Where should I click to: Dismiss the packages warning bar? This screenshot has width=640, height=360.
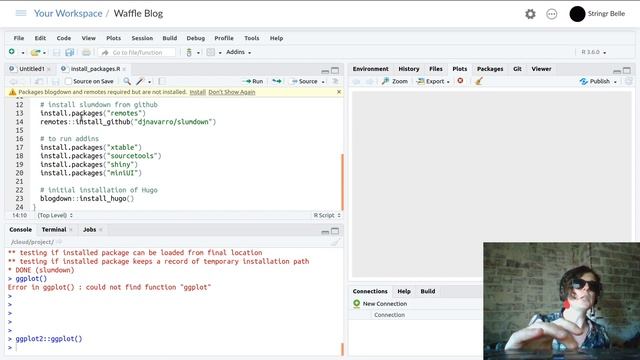(339, 92)
